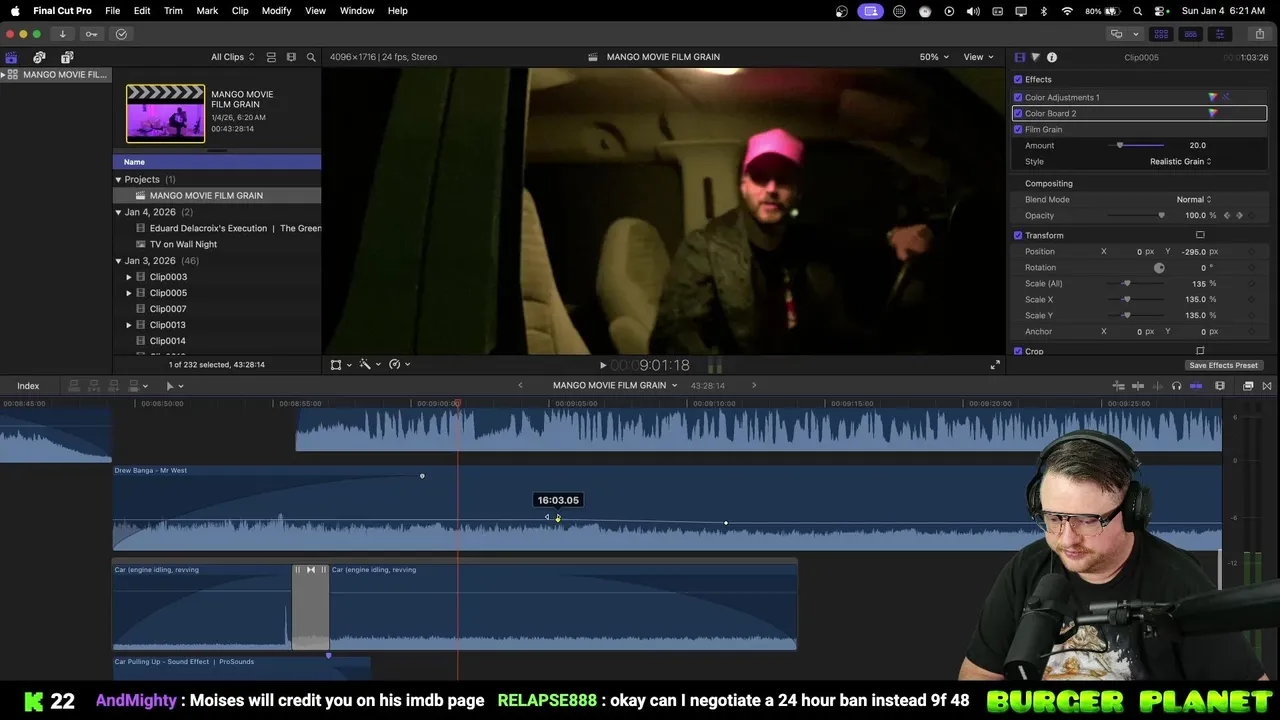Screen dimensions: 1280x720
Task: Open the File menu
Action: tap(113, 11)
